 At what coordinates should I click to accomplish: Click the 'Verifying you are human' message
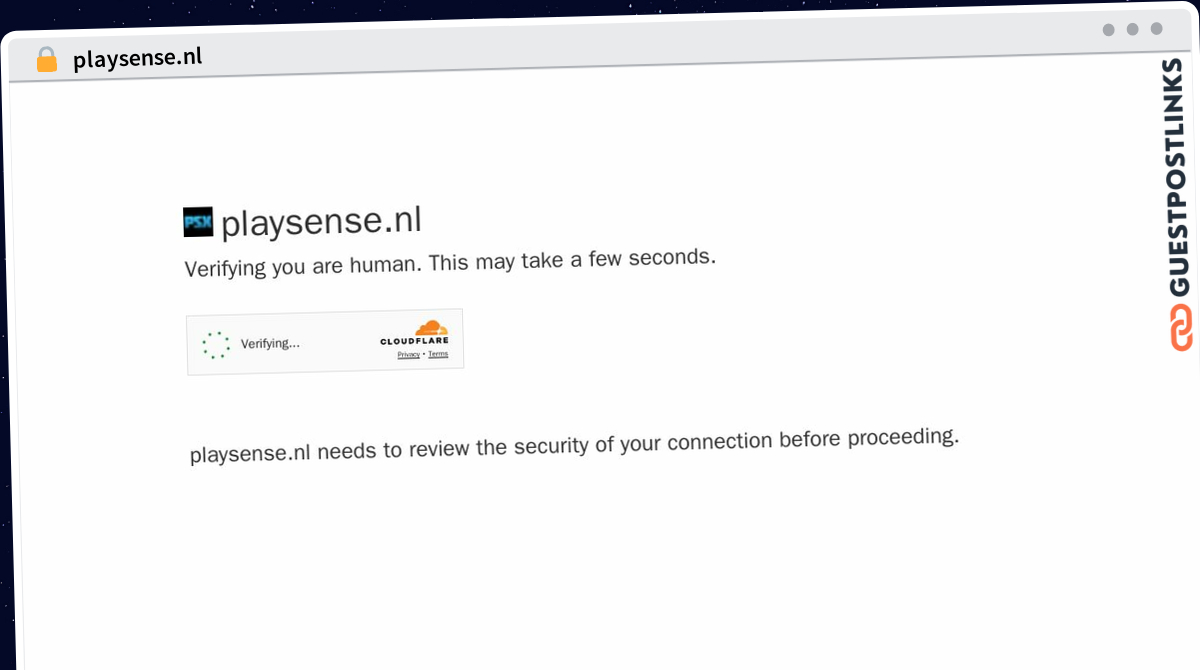pos(450,263)
